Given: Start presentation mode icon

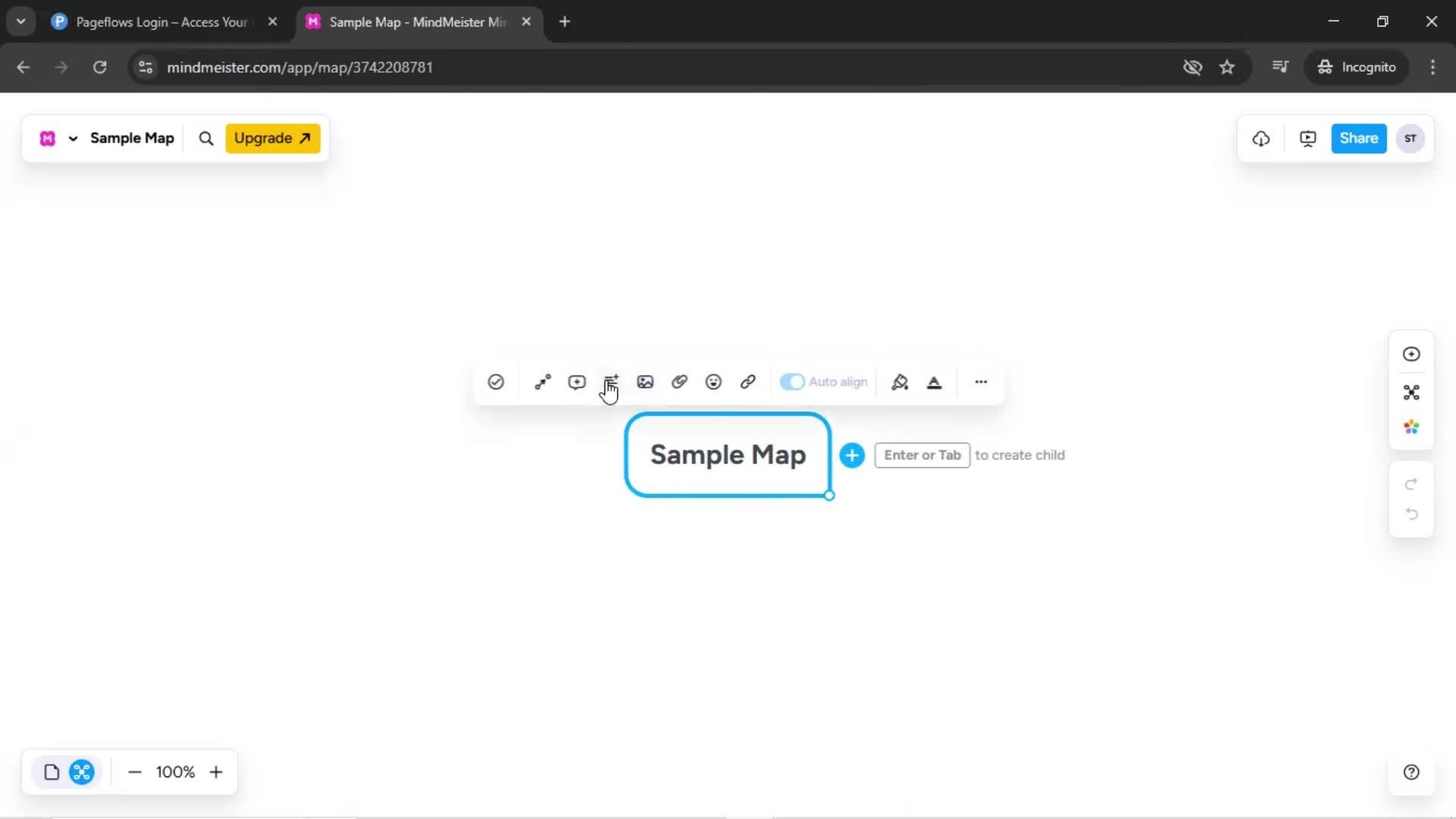Looking at the screenshot, I should click(x=1308, y=138).
